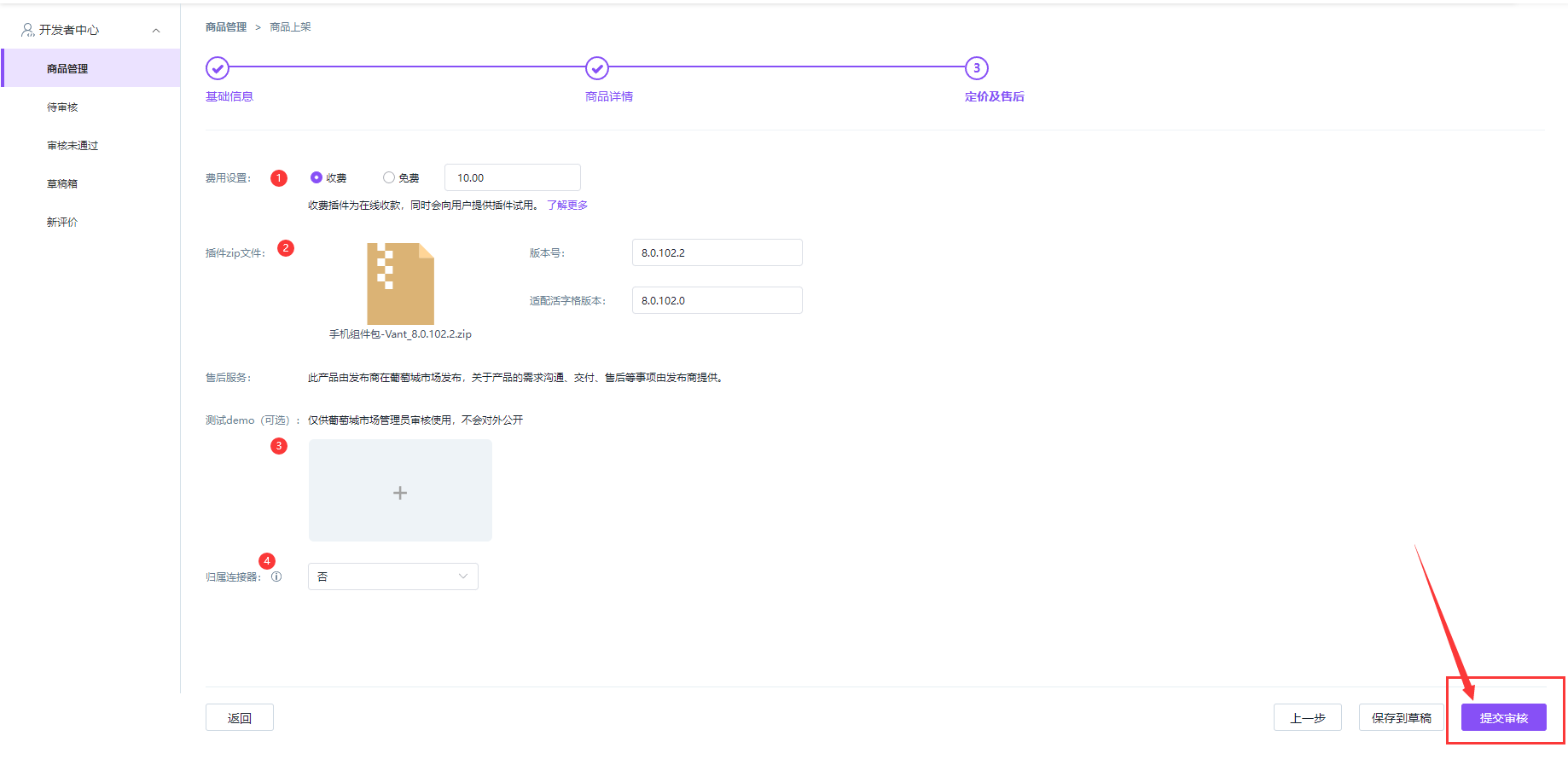
Task: Click the plus upload box for 测试demo
Action: 400,490
